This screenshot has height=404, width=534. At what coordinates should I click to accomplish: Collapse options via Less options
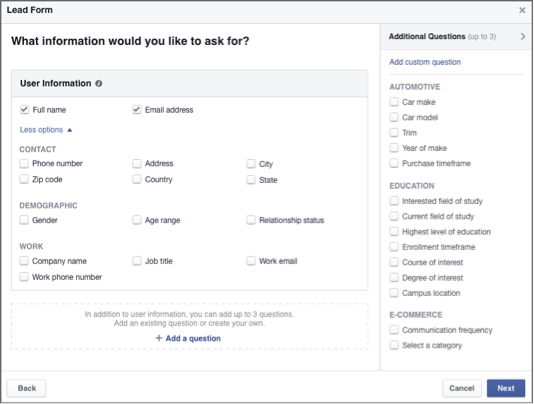tap(46, 130)
